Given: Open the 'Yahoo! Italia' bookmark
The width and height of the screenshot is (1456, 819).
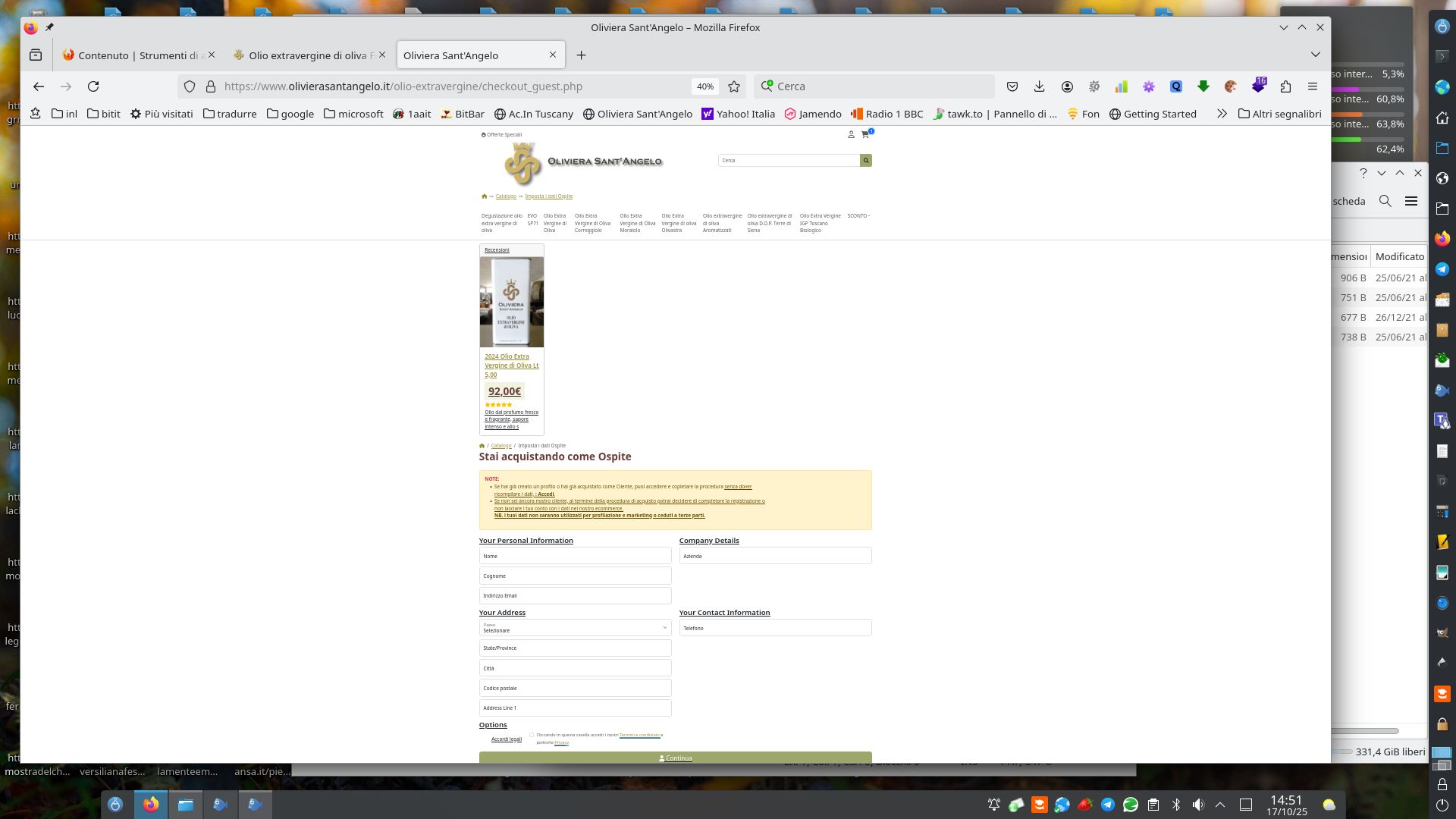Looking at the screenshot, I should (739, 114).
